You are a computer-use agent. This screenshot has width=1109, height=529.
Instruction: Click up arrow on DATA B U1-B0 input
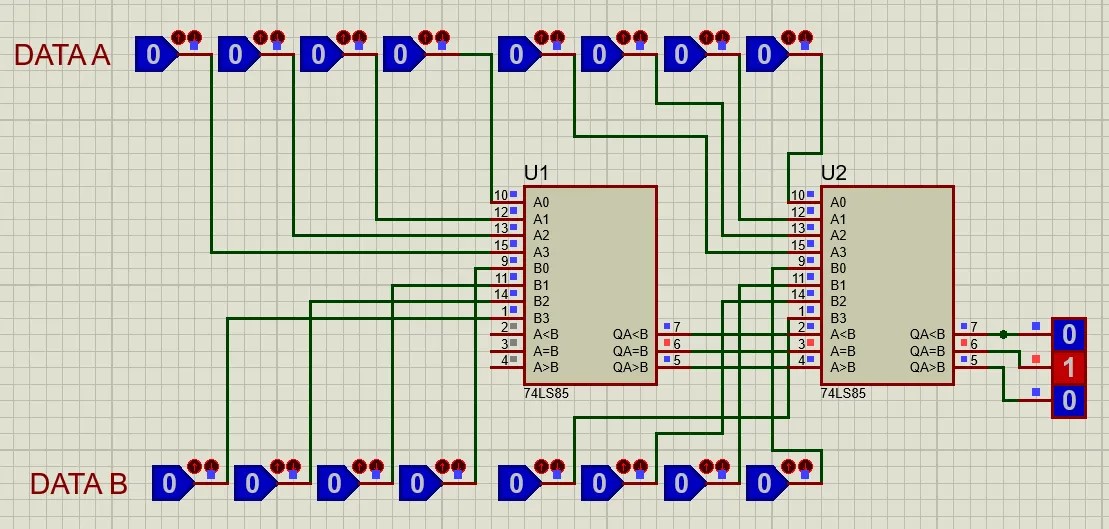click(x=443, y=466)
